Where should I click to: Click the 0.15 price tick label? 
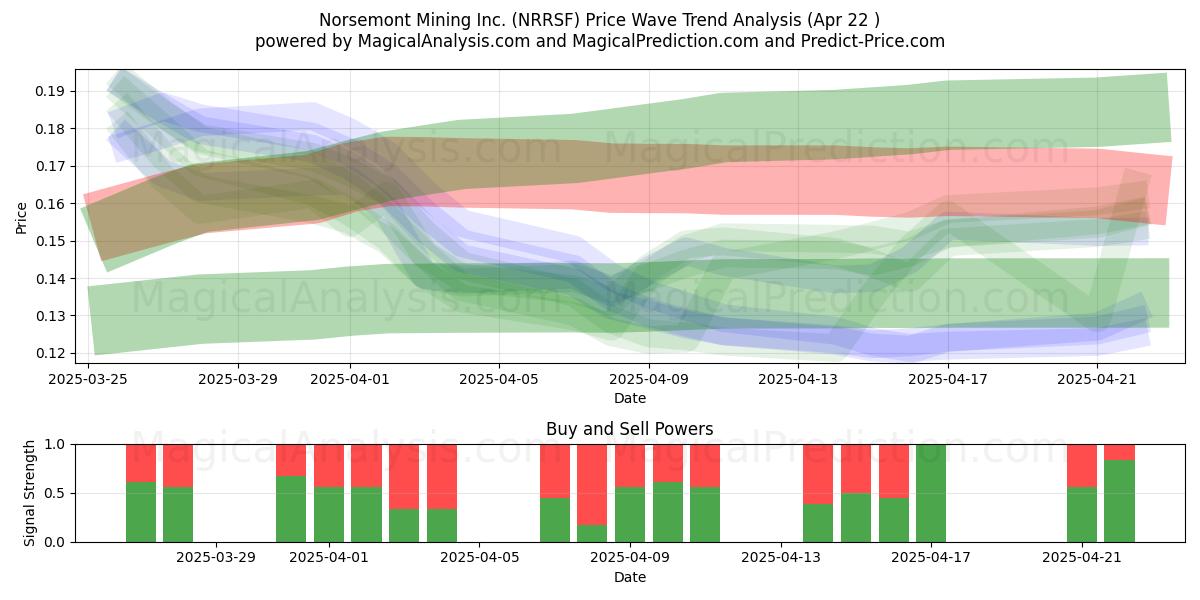(51, 241)
